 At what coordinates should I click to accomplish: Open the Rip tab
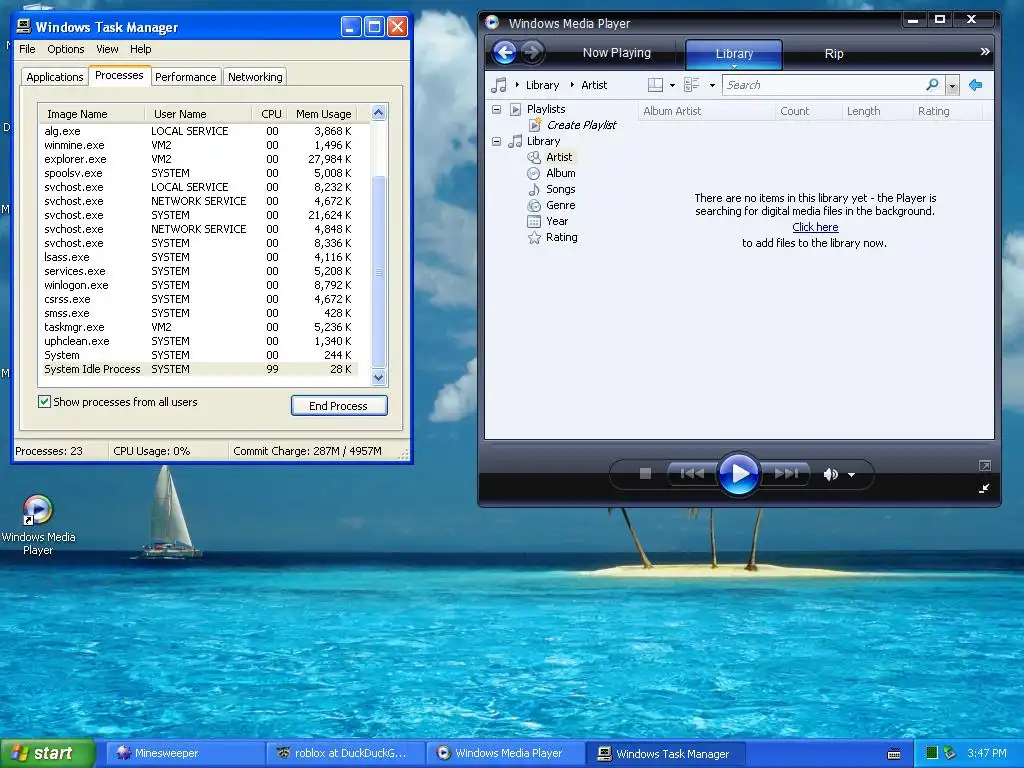(x=833, y=54)
